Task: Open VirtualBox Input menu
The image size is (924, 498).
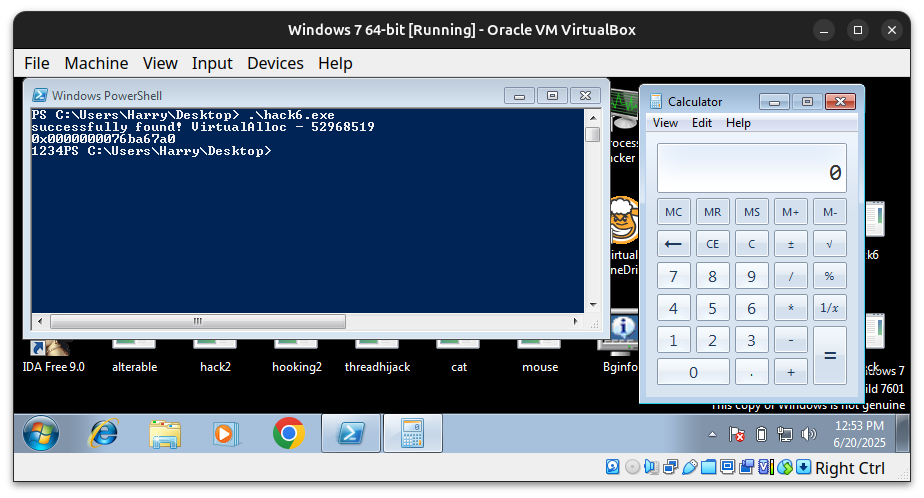Action: tap(212, 63)
